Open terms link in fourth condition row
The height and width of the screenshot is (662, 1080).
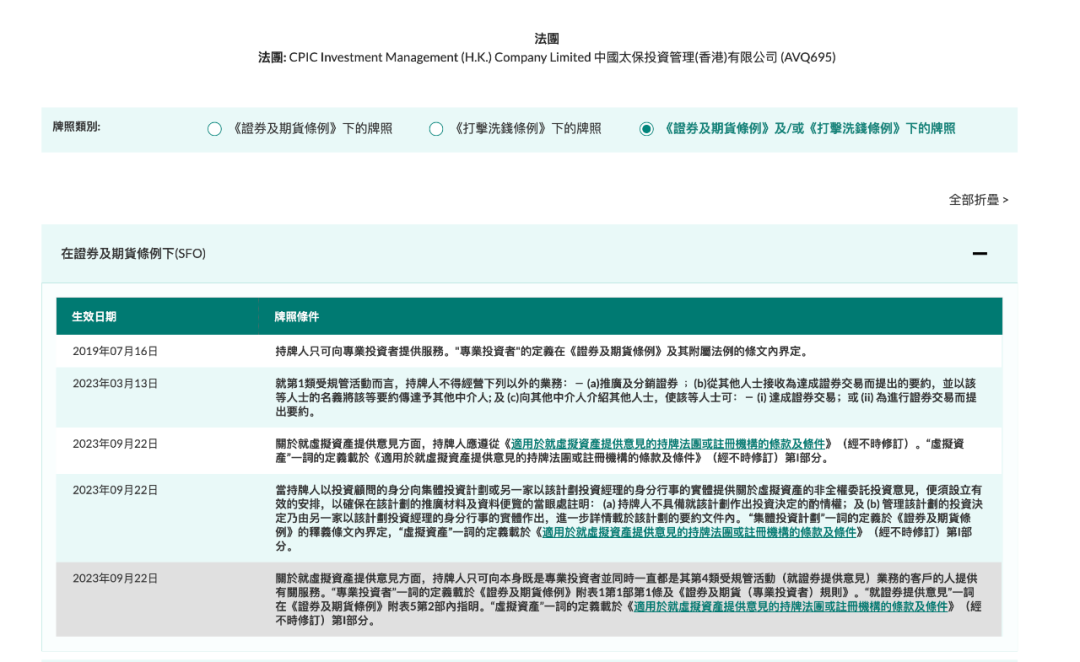(699, 532)
